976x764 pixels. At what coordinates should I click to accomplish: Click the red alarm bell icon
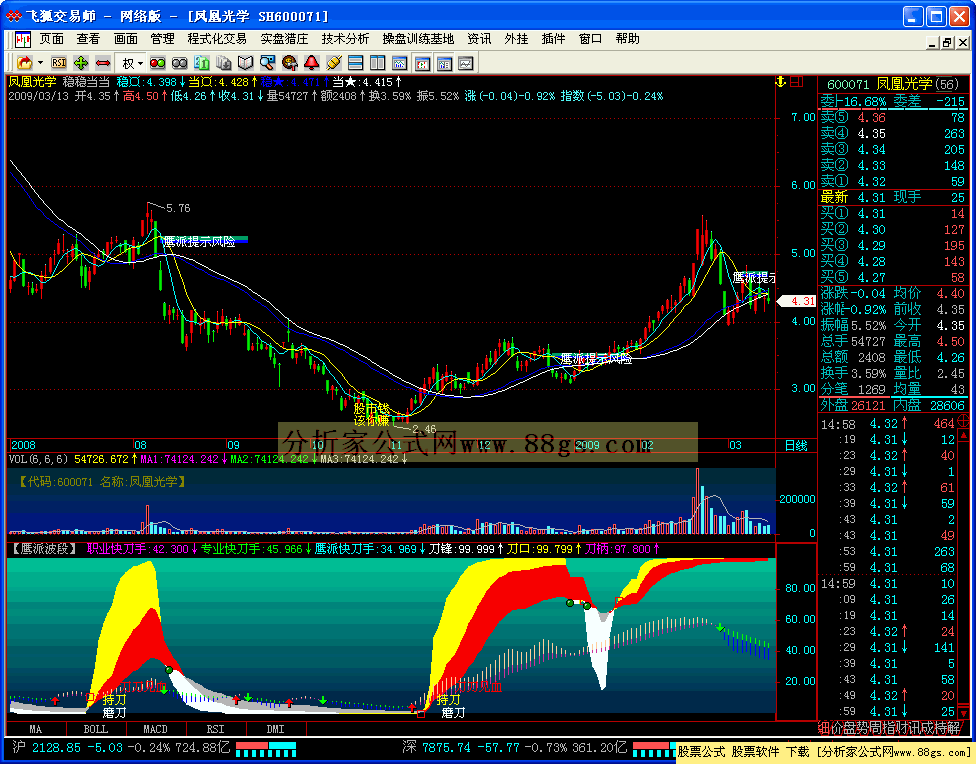[x=311, y=62]
